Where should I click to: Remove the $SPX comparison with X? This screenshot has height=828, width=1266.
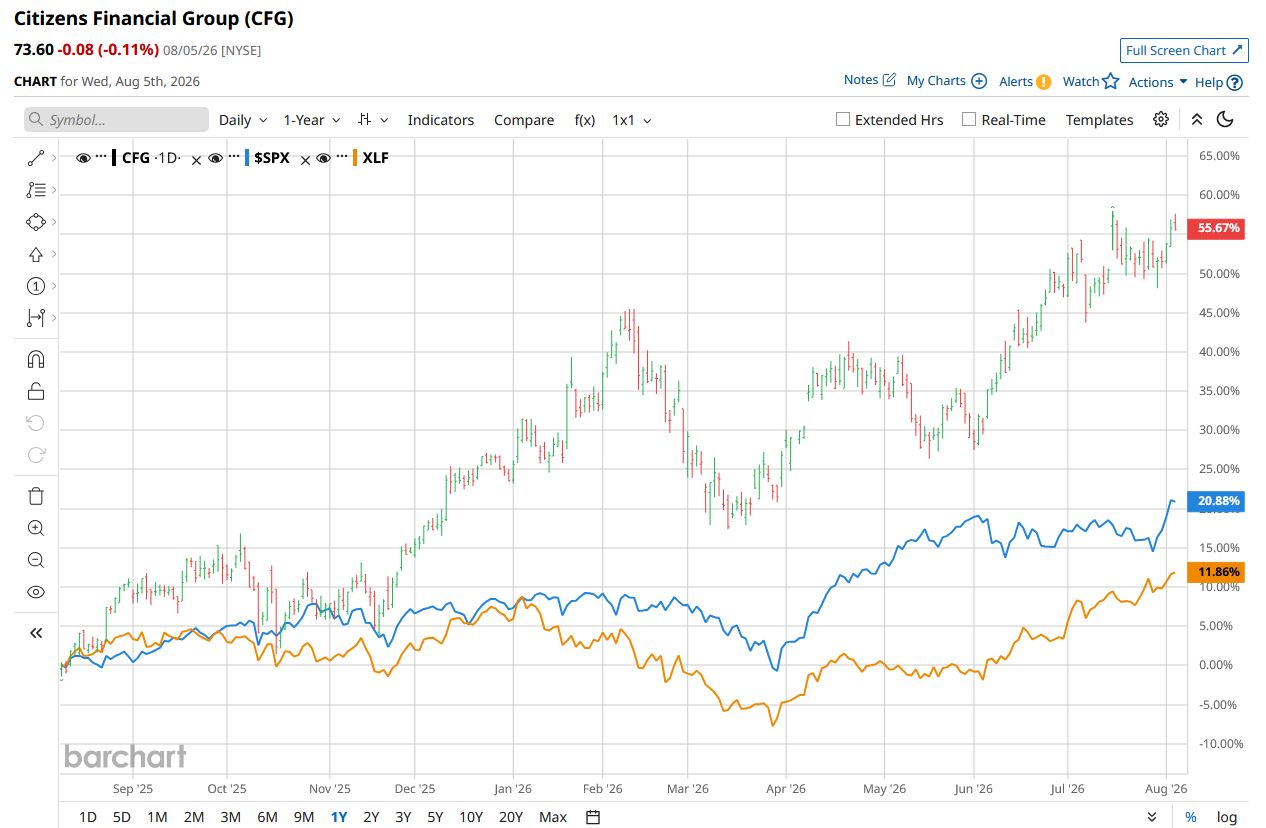196,159
